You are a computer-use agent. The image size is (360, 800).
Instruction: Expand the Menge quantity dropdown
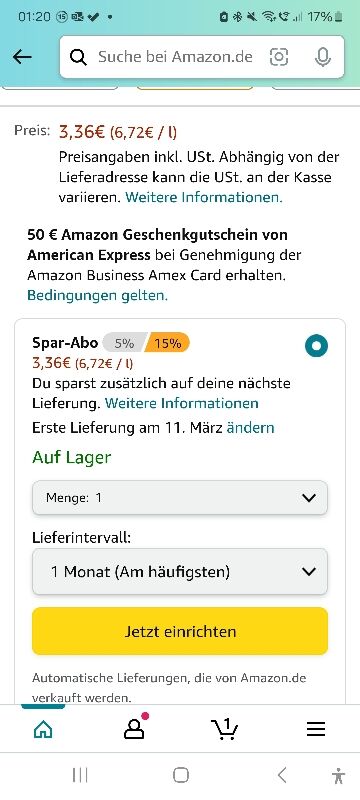coord(180,497)
